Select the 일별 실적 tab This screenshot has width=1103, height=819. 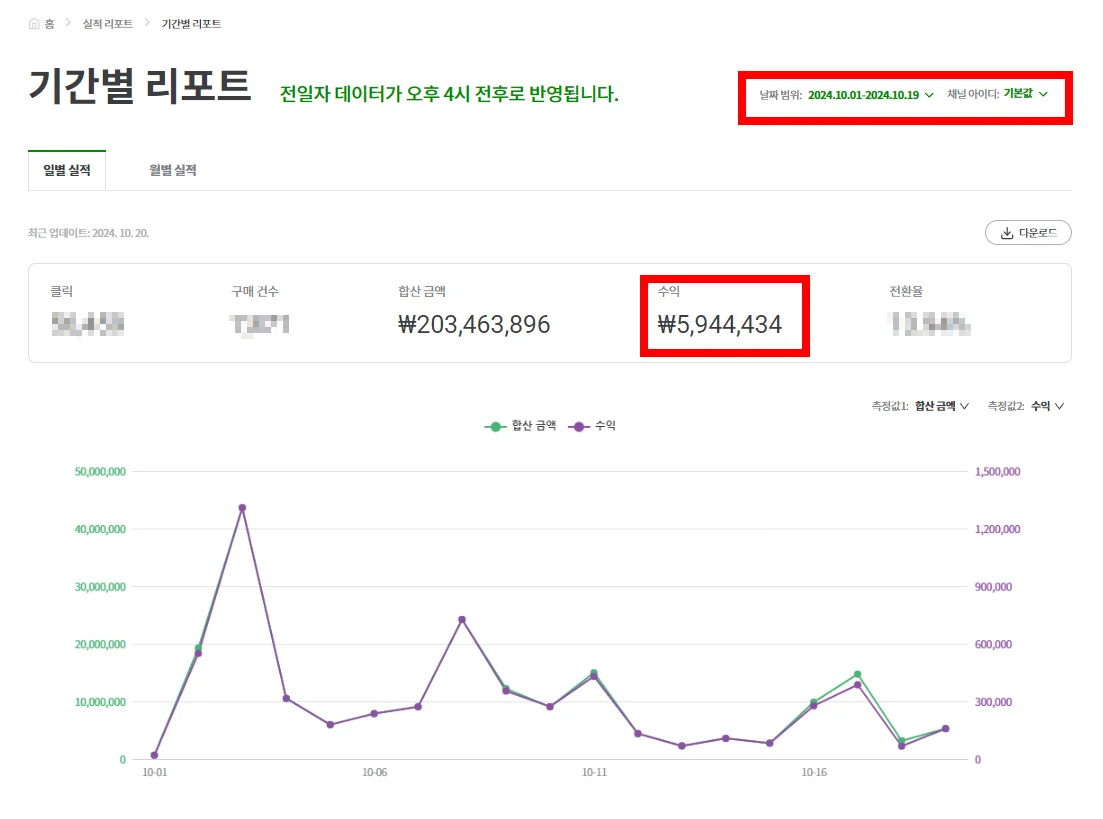(x=67, y=171)
